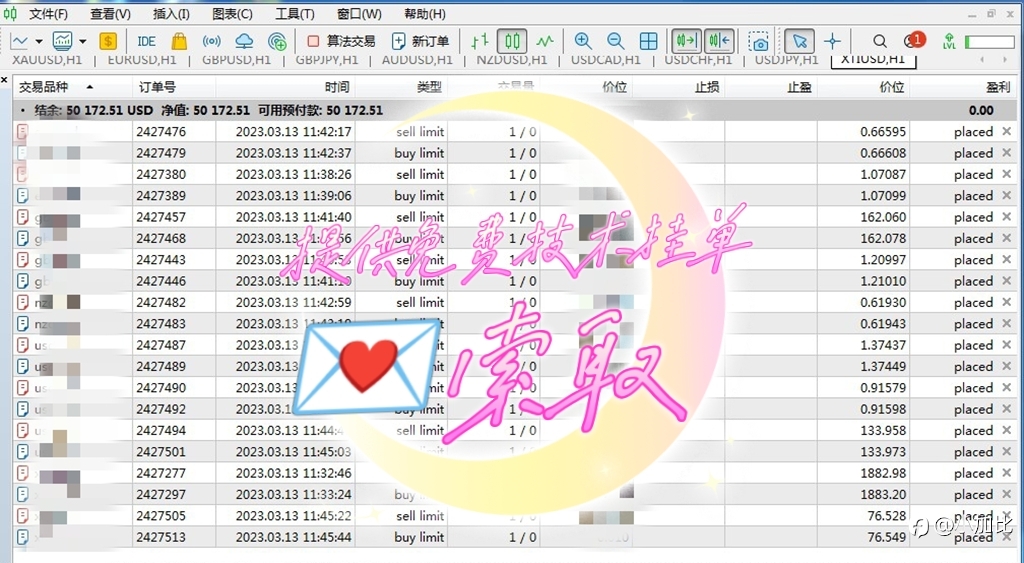Expand the chart template dropdown arrow
Viewport: 1024px width, 563px height.
click(83, 41)
